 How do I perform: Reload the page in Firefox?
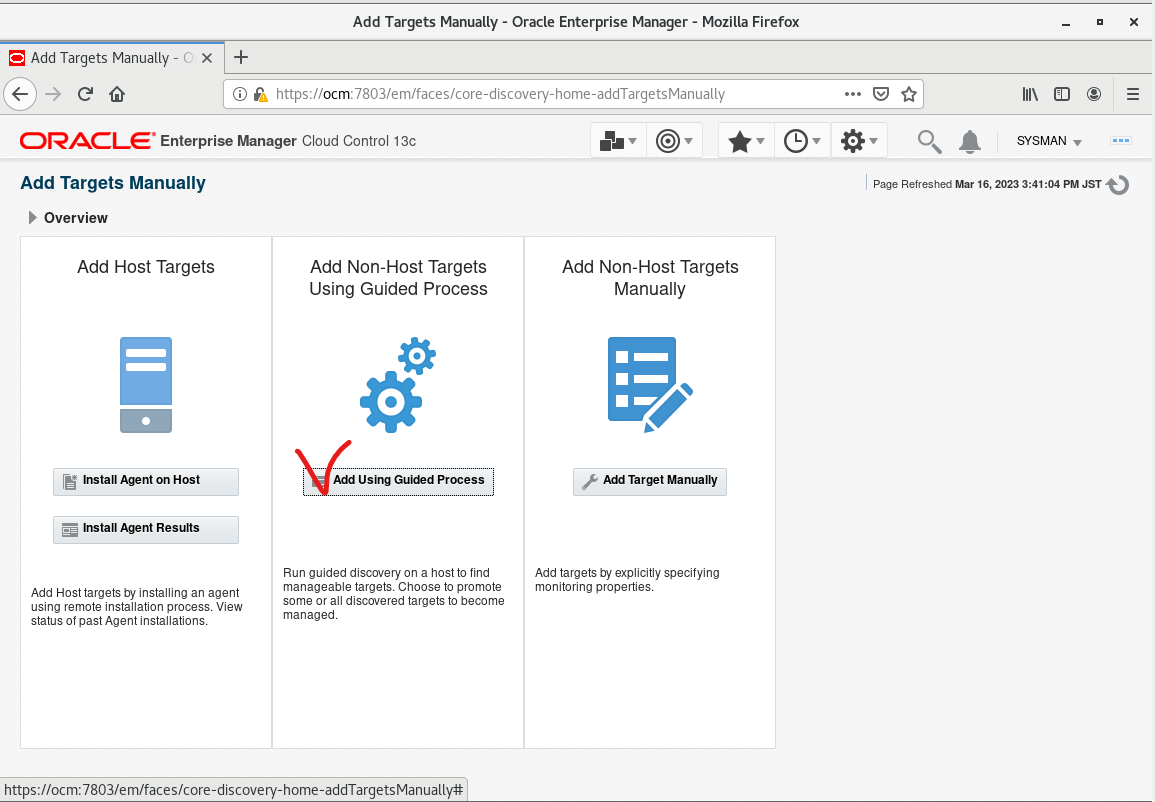[85, 94]
